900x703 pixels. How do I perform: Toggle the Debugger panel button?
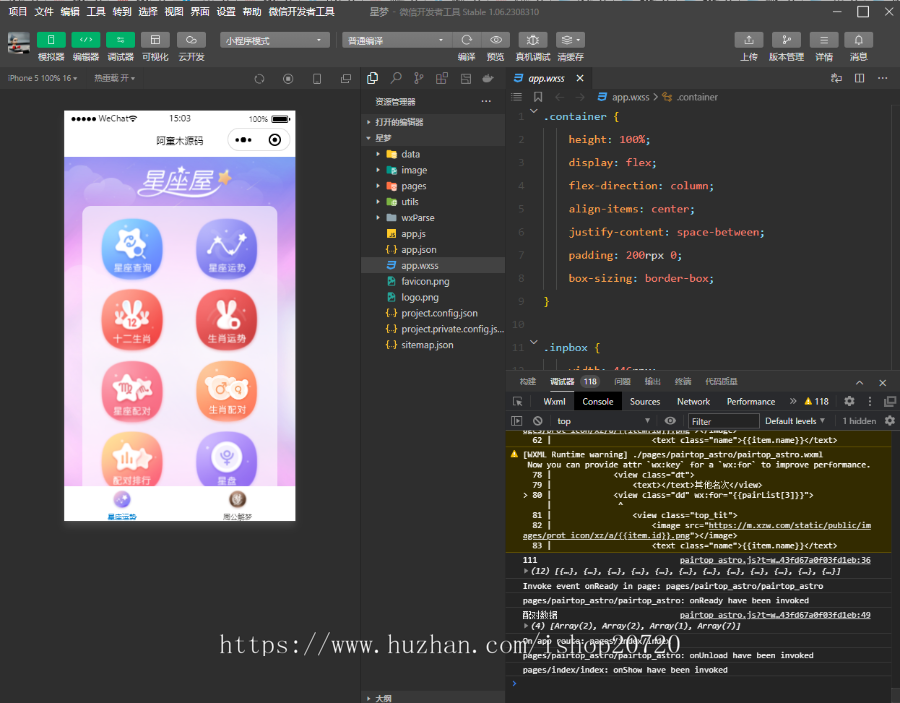coord(121,40)
